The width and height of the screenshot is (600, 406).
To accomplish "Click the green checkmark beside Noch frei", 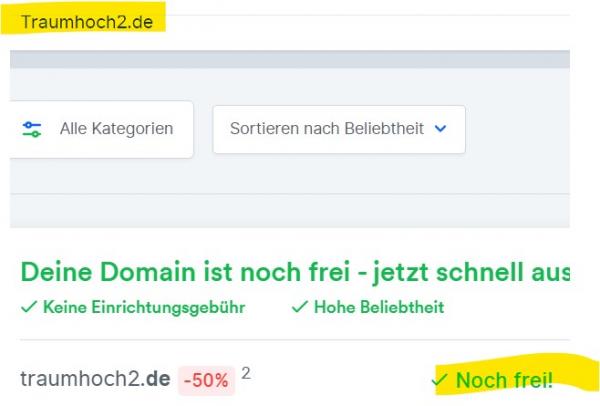I will [439, 380].
